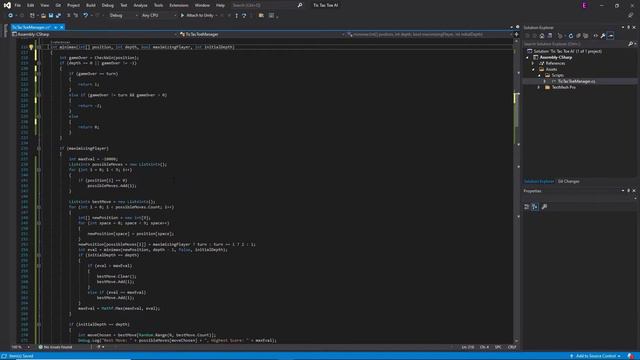Image resolution: width=640 pixels, height=360 pixels.
Task: Focus the top Search (Ctrl+Q) box
Action: pos(267,5)
